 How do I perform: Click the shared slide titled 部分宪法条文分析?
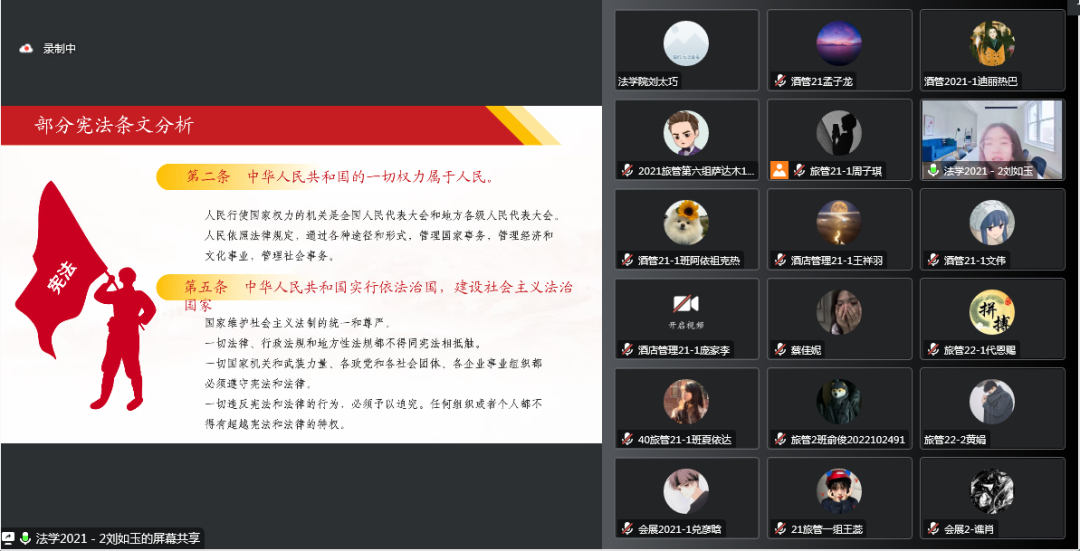301,274
